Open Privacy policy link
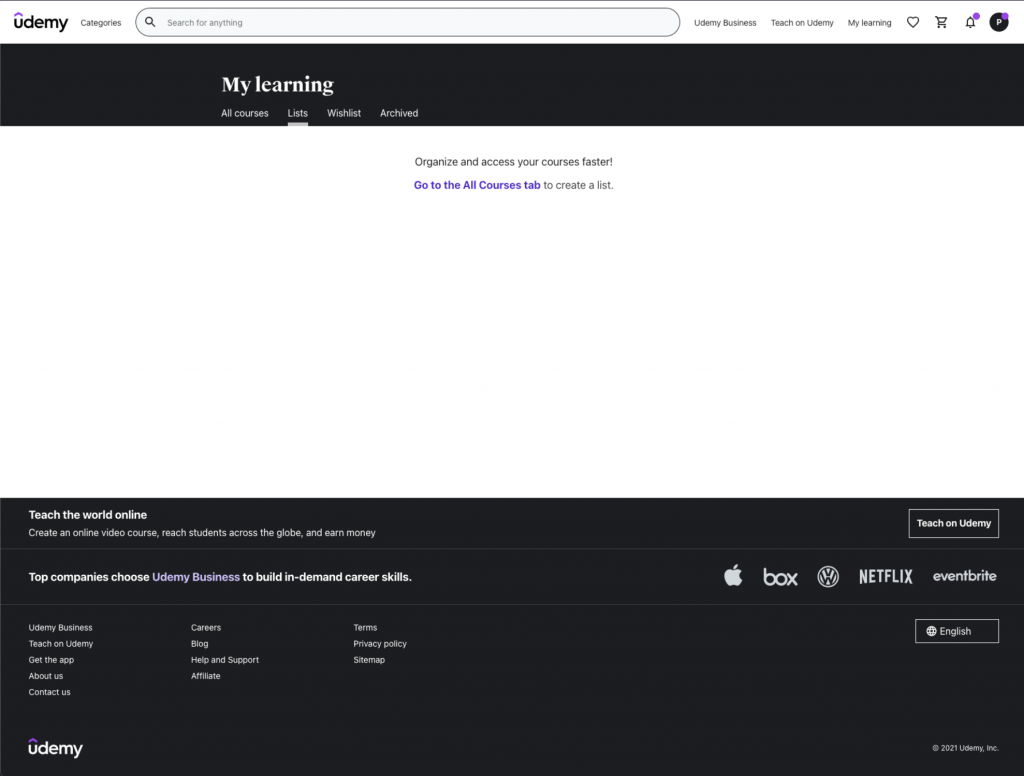This screenshot has height=776, width=1024. click(379, 644)
